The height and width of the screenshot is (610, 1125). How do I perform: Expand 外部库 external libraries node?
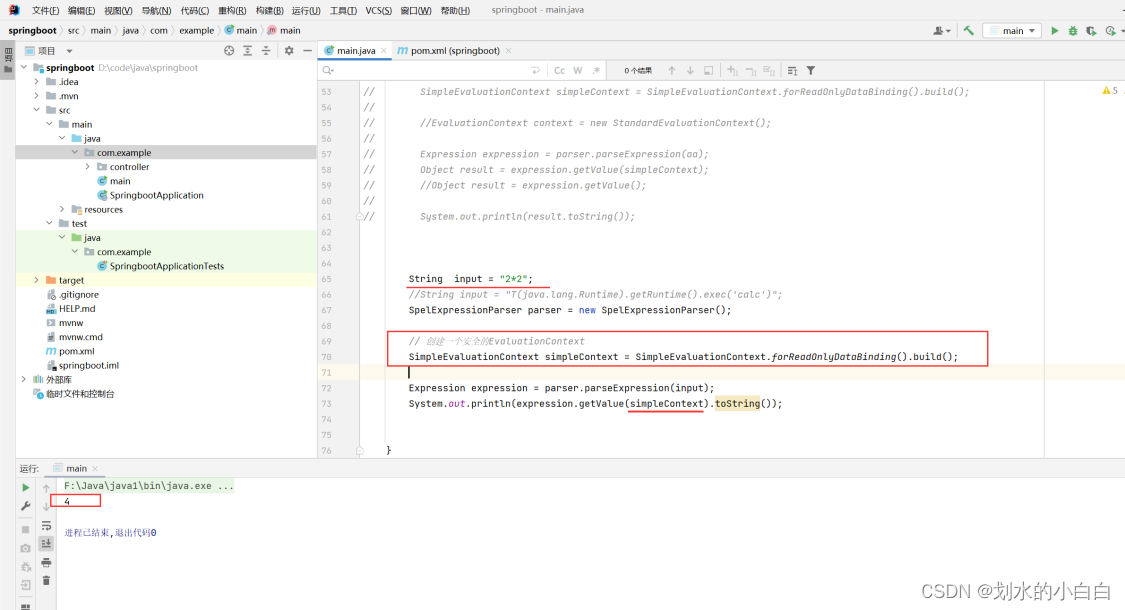click(24, 379)
